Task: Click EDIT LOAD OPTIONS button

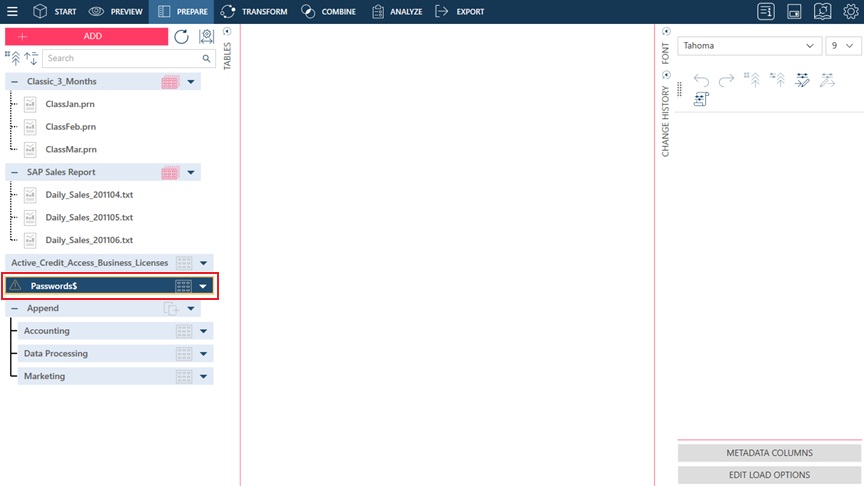Action: [x=769, y=474]
